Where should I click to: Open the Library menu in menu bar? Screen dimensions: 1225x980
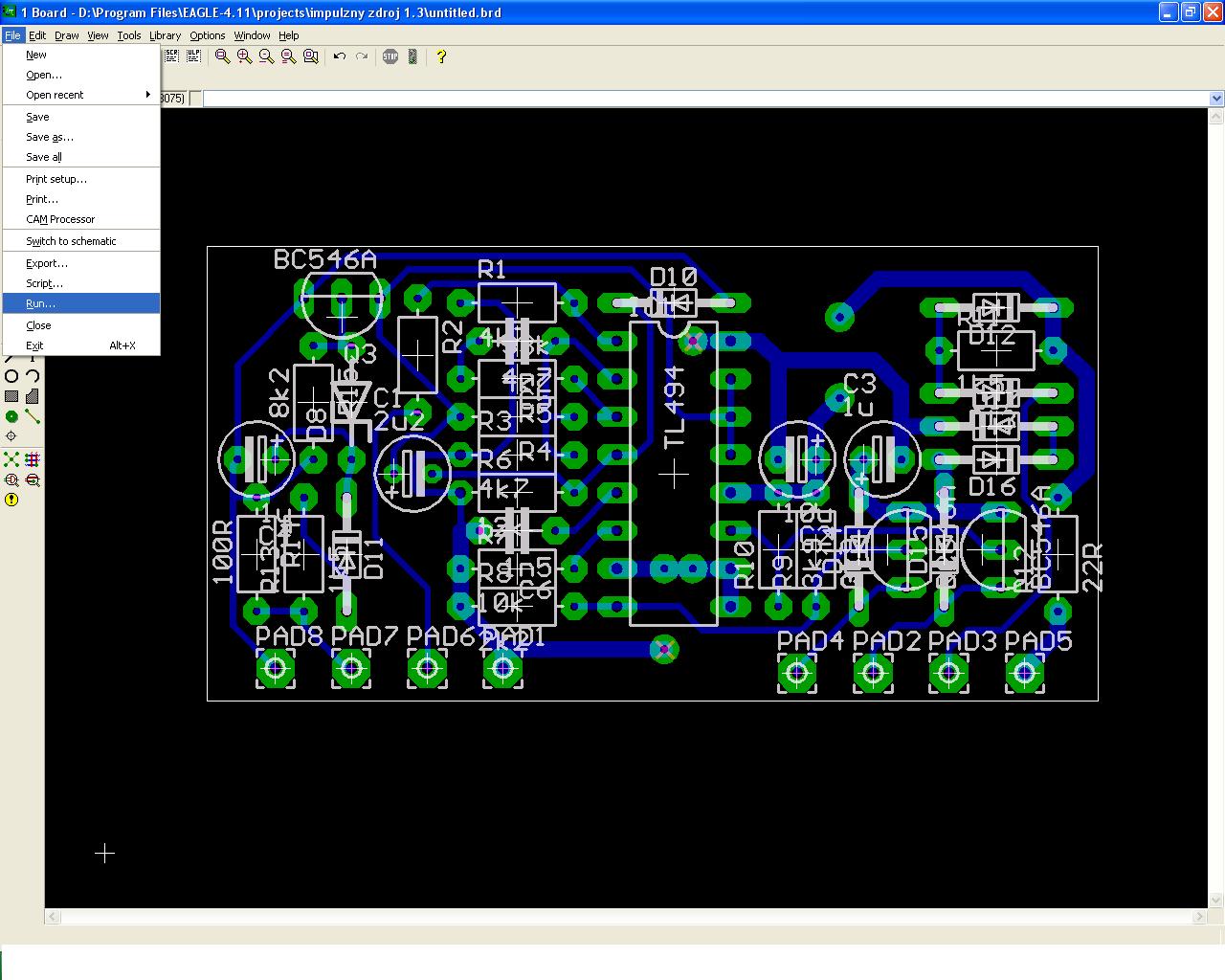[165, 35]
